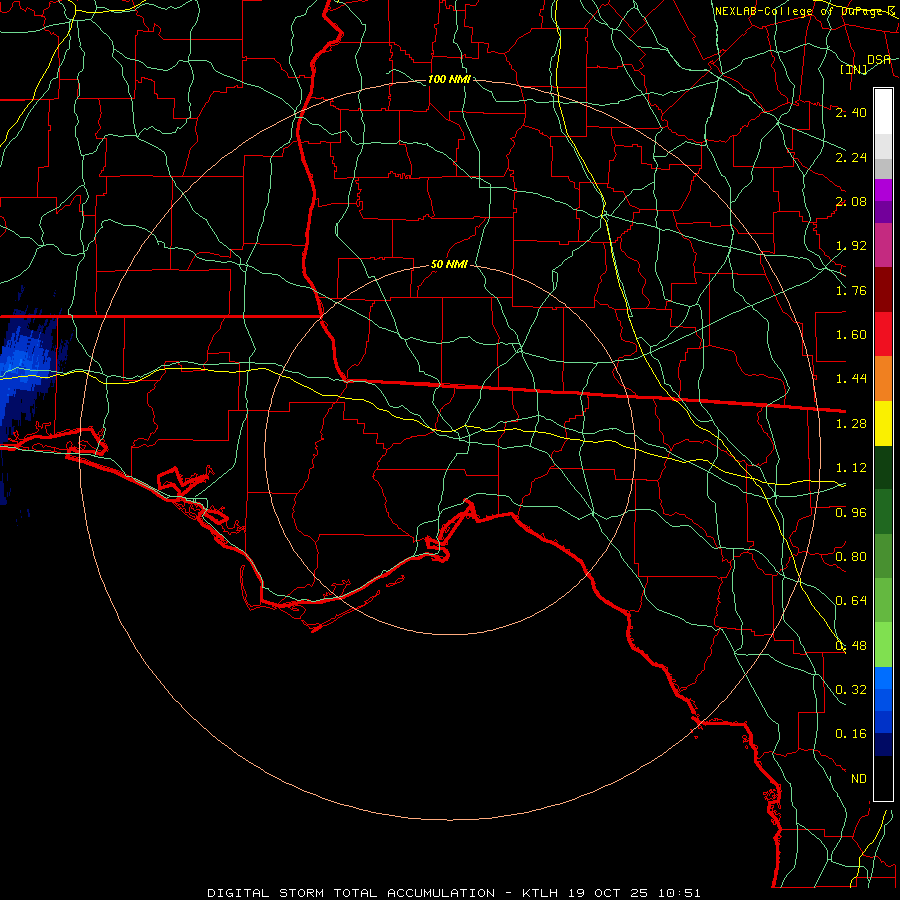Select the 2.40 legend value
The image size is (900, 900).
(x=851, y=112)
